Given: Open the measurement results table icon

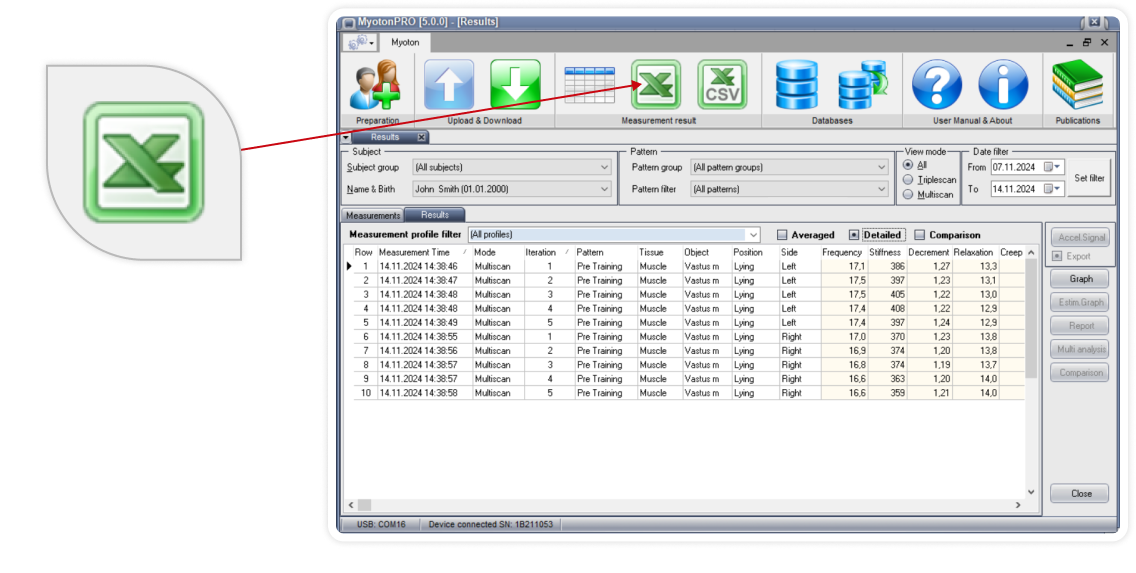Looking at the screenshot, I should click(589, 85).
